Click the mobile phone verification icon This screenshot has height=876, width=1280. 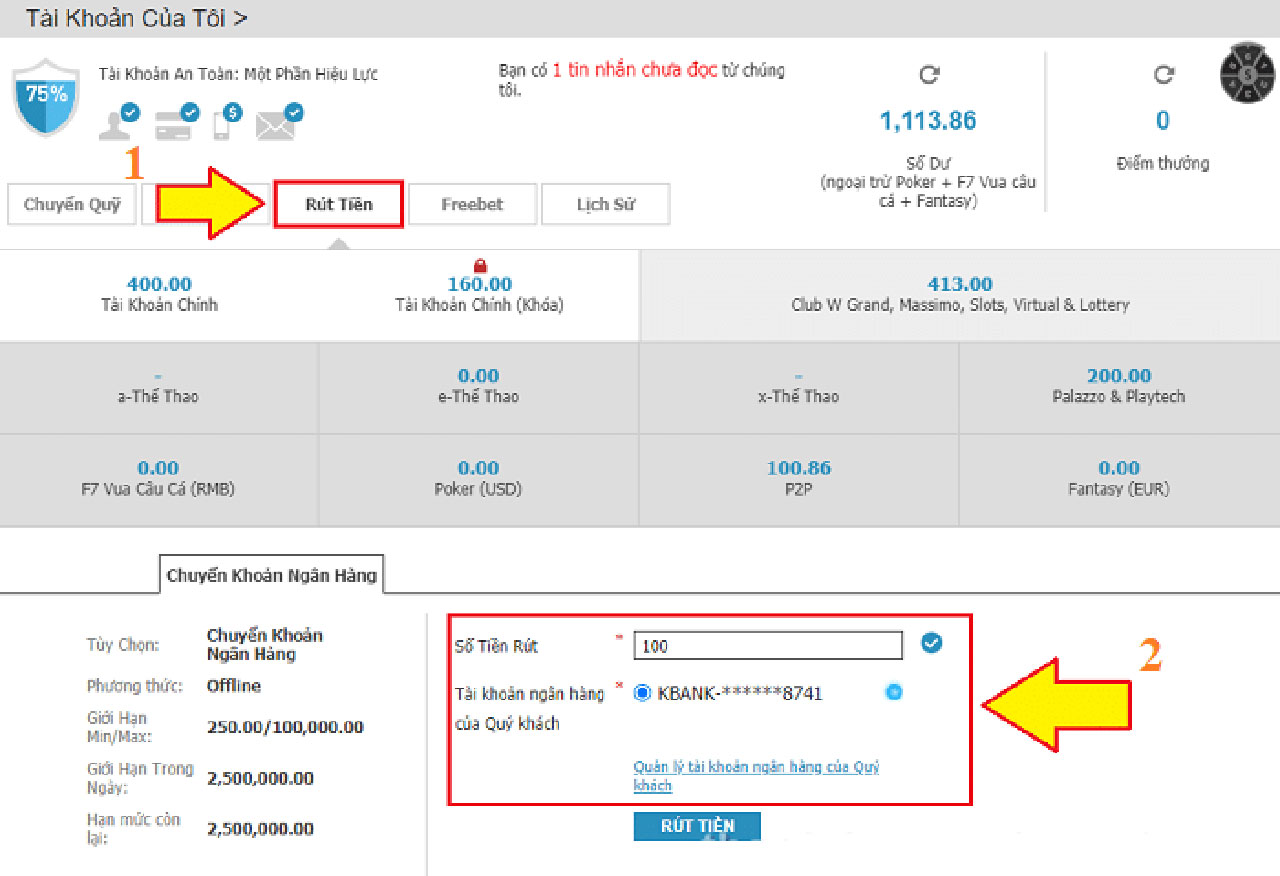point(226,124)
